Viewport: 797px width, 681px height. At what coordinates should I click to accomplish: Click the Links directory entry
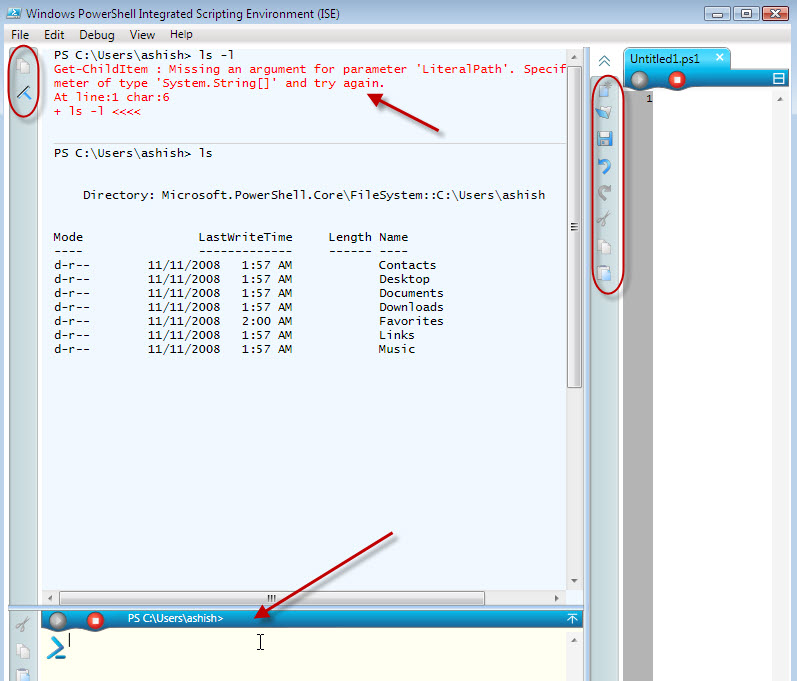click(396, 335)
